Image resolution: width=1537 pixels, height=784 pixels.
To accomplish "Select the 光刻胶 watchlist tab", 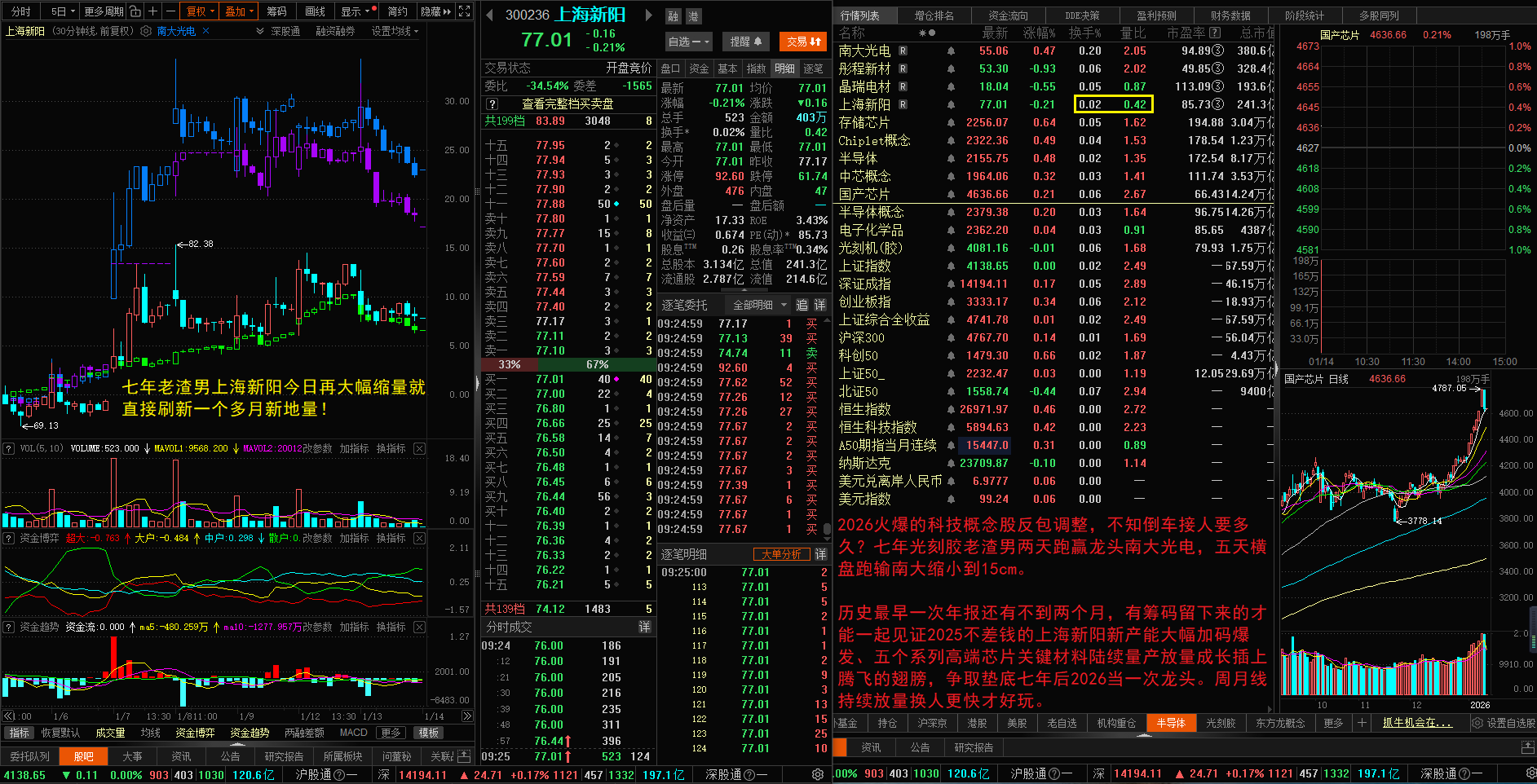I will pyautogui.click(x=1221, y=723).
